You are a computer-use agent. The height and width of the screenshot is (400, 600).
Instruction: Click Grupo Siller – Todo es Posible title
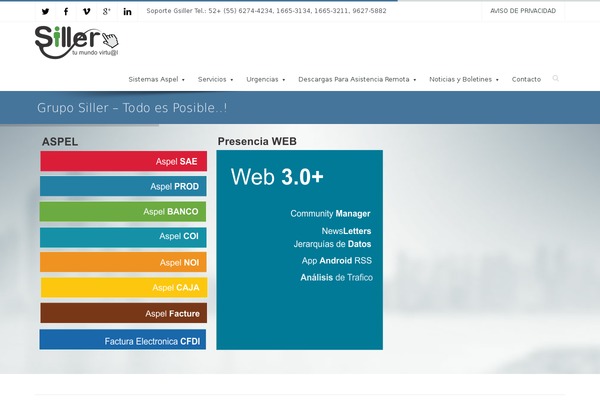pos(132,108)
